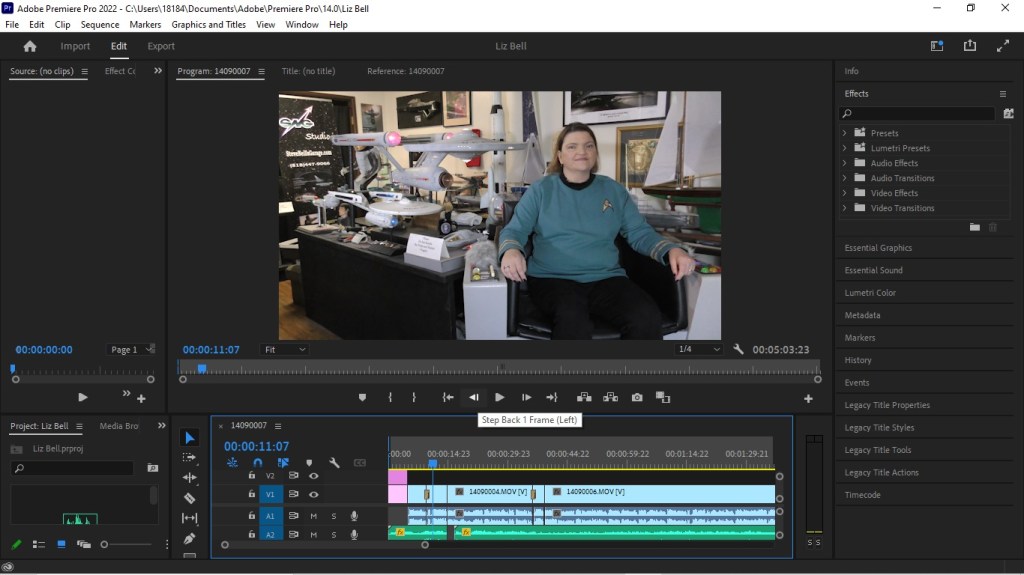Mute the A1 audio track
The width and height of the screenshot is (1024, 575).
click(x=314, y=516)
